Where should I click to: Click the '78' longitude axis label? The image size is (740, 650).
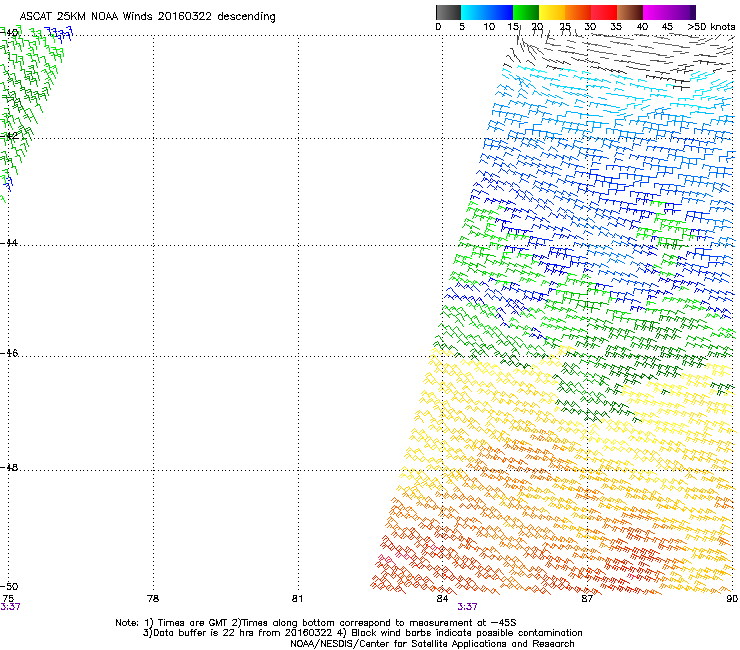coord(153,599)
